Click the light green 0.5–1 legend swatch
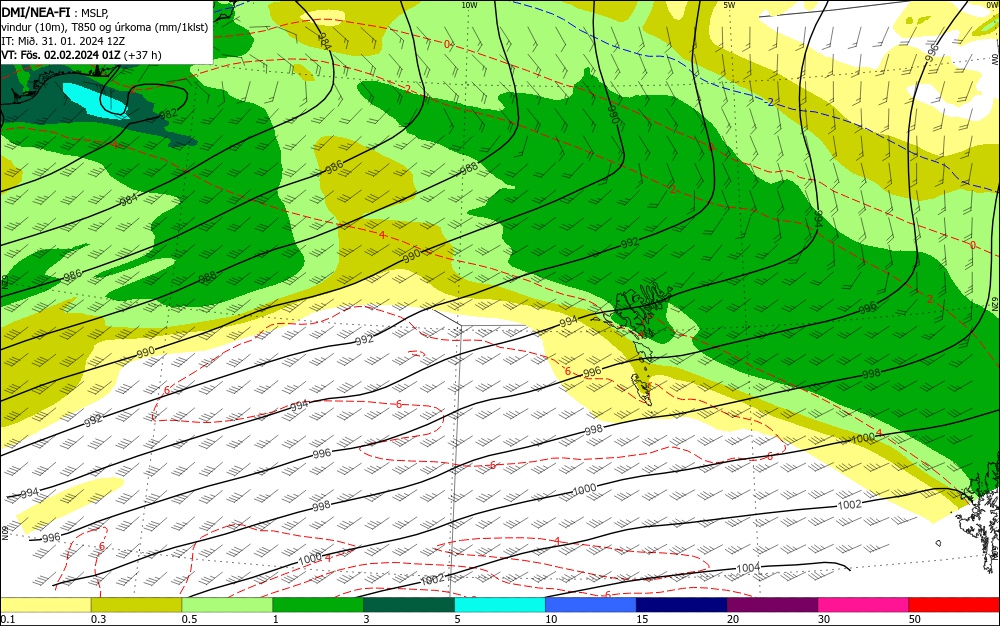This screenshot has width=1000, height=626. point(227,605)
